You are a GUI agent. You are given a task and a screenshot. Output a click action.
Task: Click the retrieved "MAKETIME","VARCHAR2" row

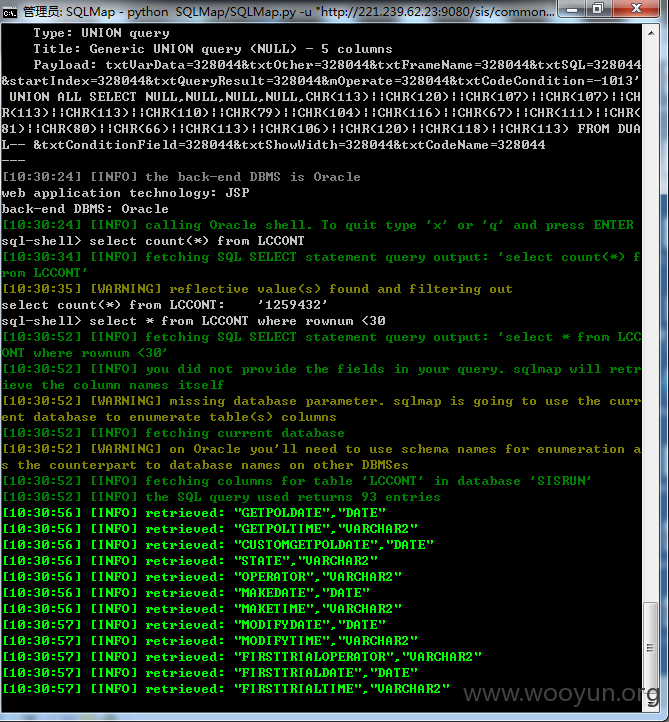(202, 609)
